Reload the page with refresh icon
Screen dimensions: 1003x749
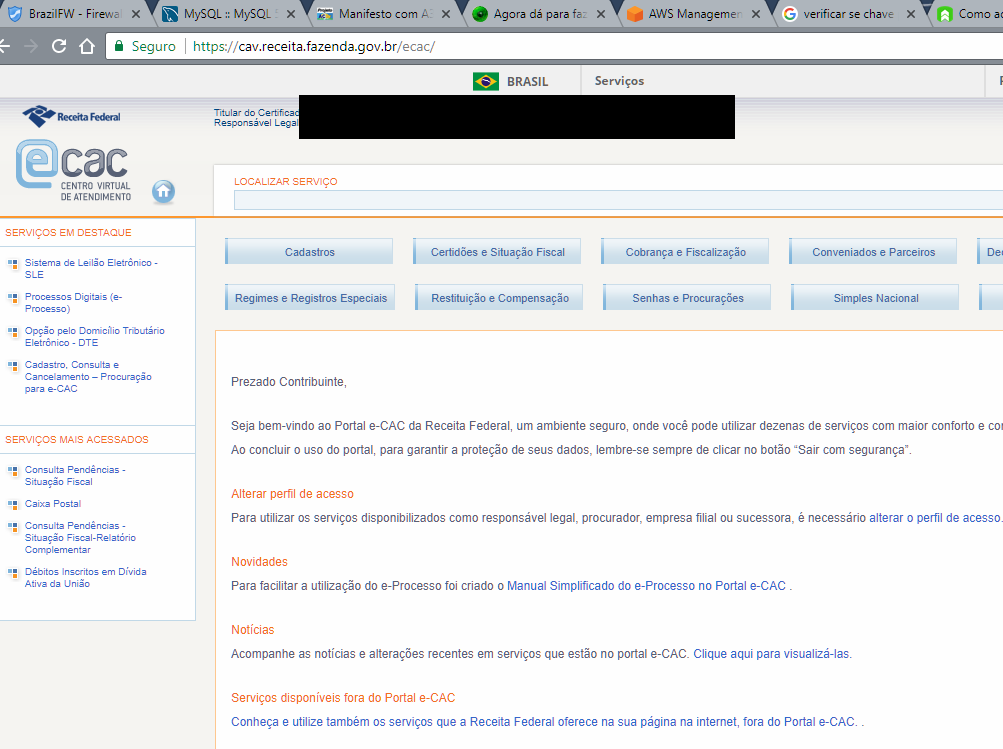point(59,46)
